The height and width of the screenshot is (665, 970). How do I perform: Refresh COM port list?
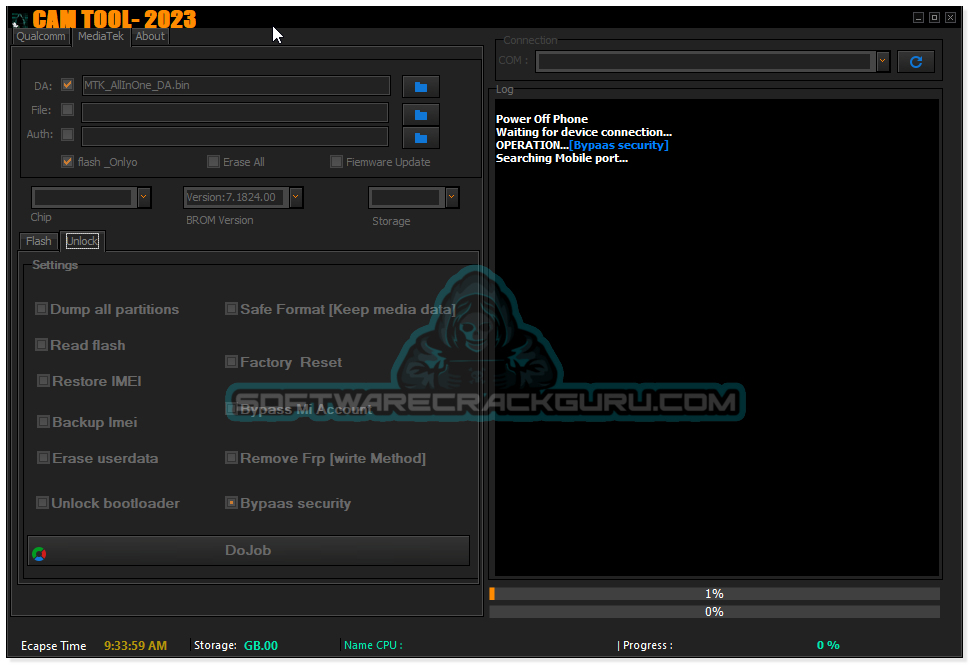click(916, 61)
